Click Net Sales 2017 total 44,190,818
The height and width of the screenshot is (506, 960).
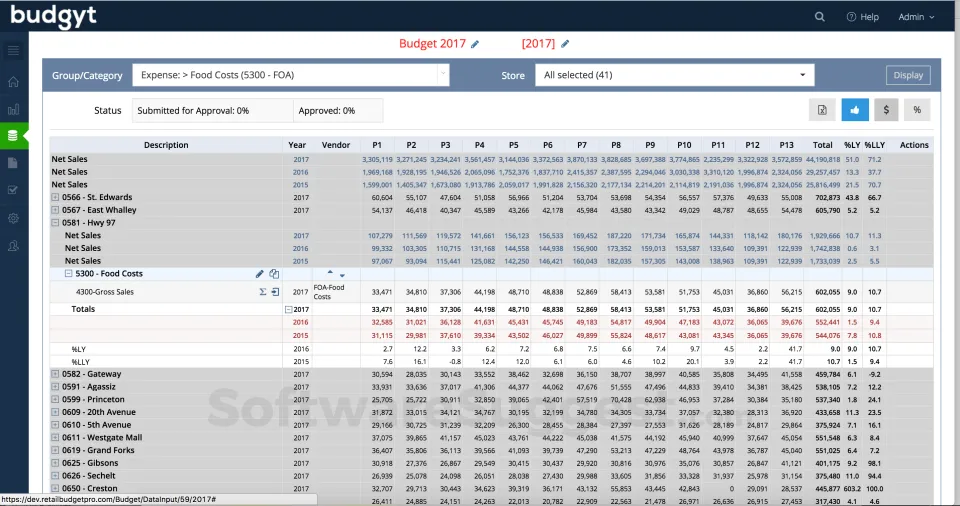(823, 160)
